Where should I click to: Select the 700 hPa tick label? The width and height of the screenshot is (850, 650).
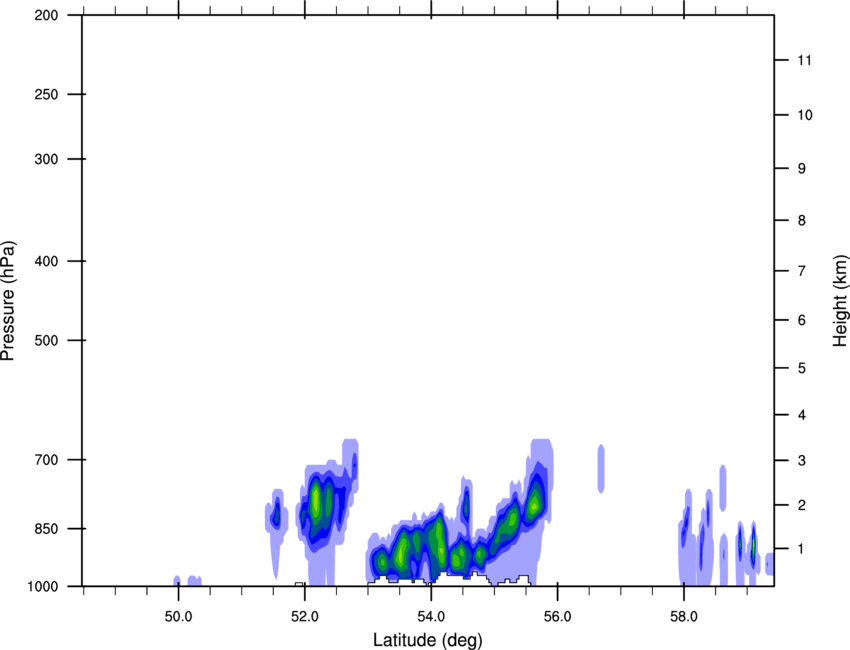pos(44,460)
